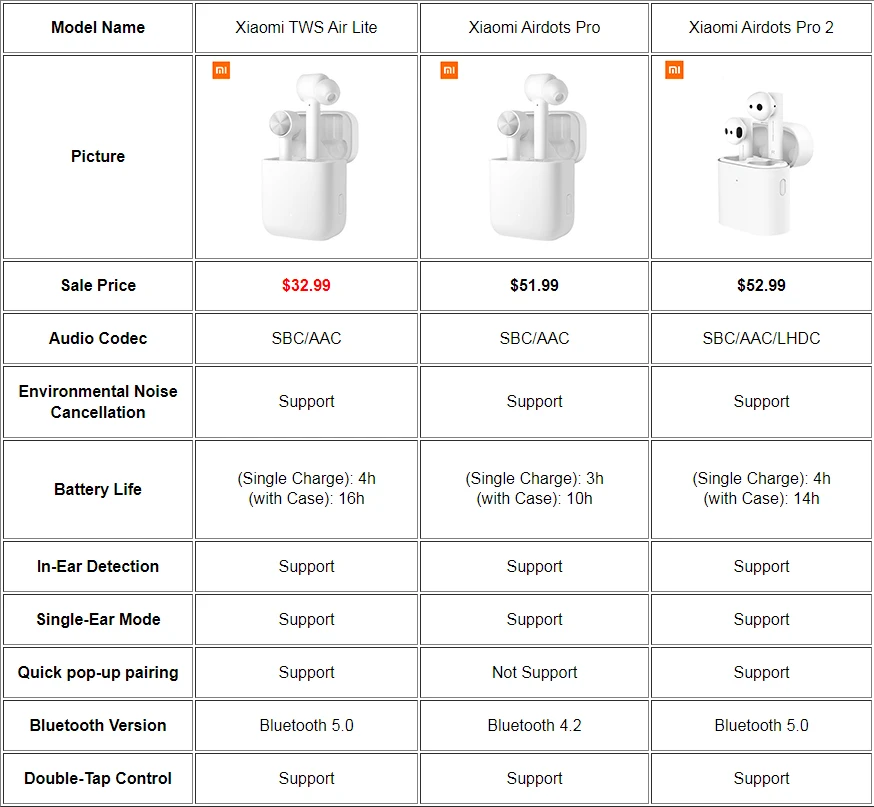The height and width of the screenshot is (807, 874).
Task: Select the Environmental Noise Cancellation row header
Action: click(98, 401)
